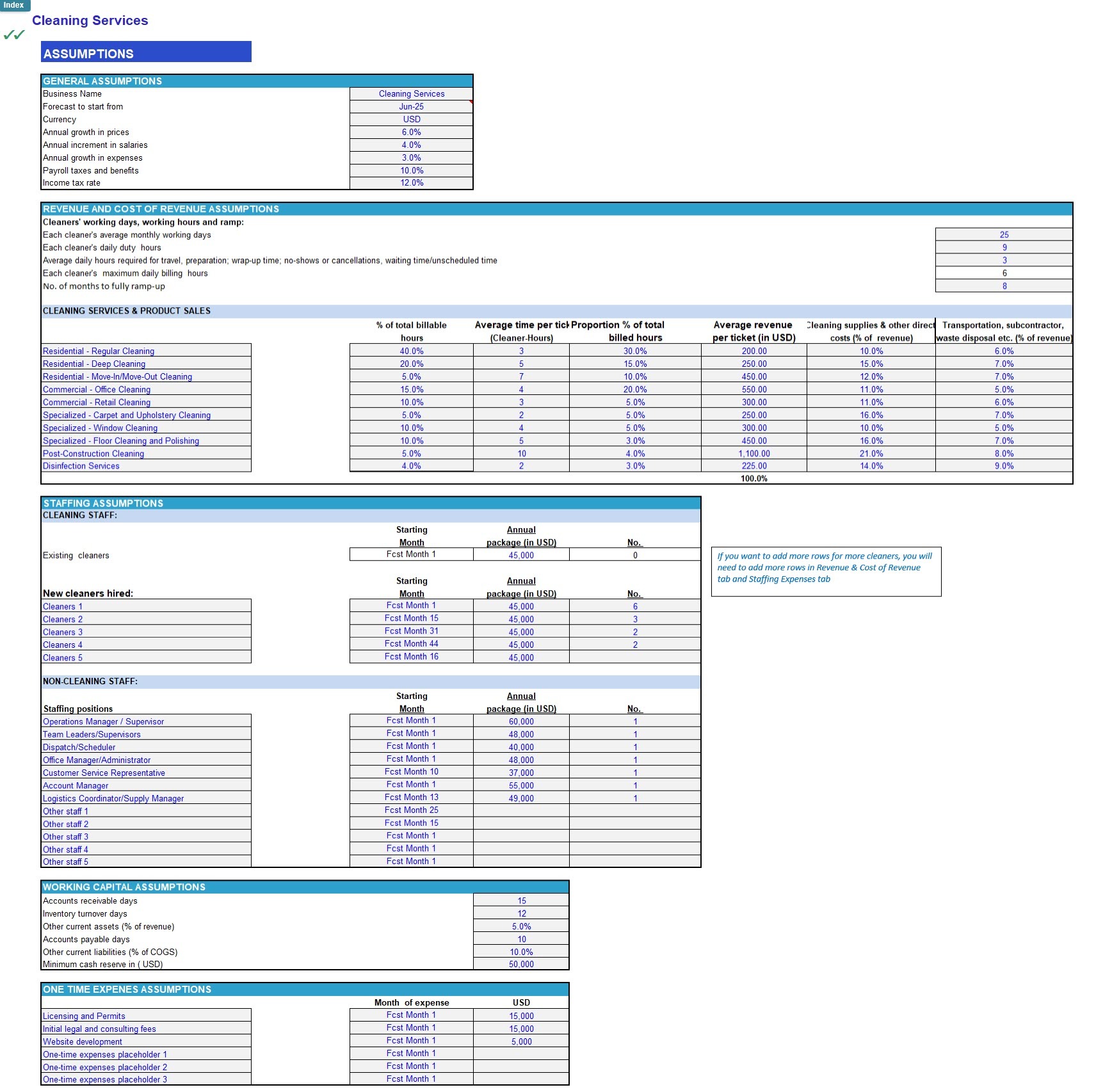Select Inventory turnover days value 12

pos(521,913)
